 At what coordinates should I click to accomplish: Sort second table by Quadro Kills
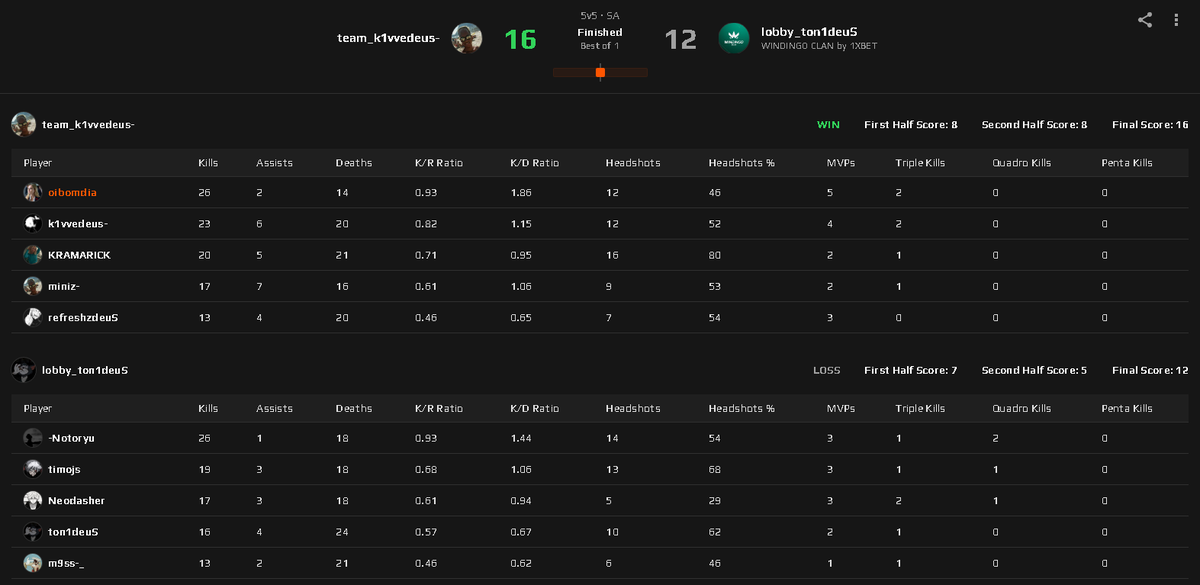point(1021,408)
